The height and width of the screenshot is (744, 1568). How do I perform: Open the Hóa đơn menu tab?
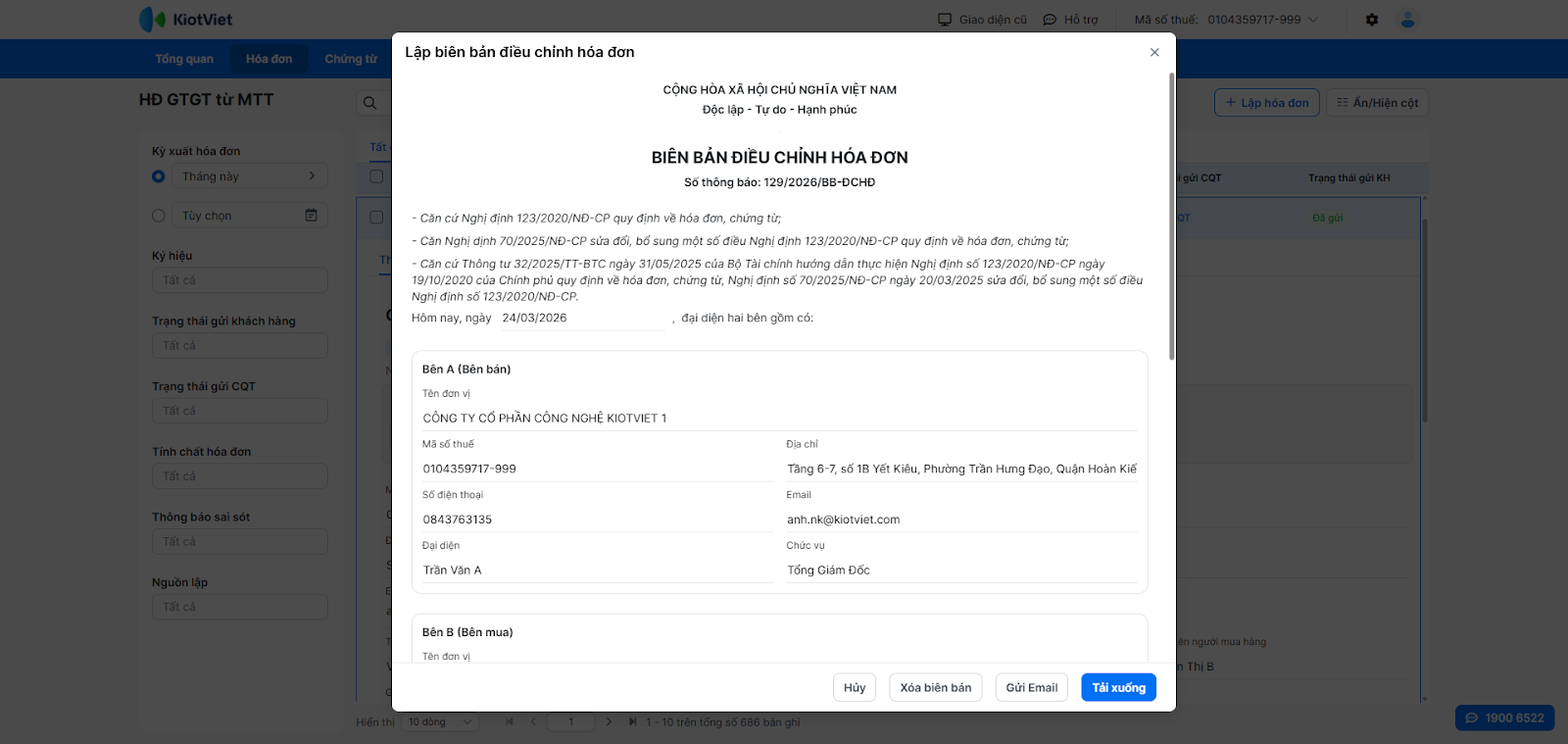tap(269, 59)
